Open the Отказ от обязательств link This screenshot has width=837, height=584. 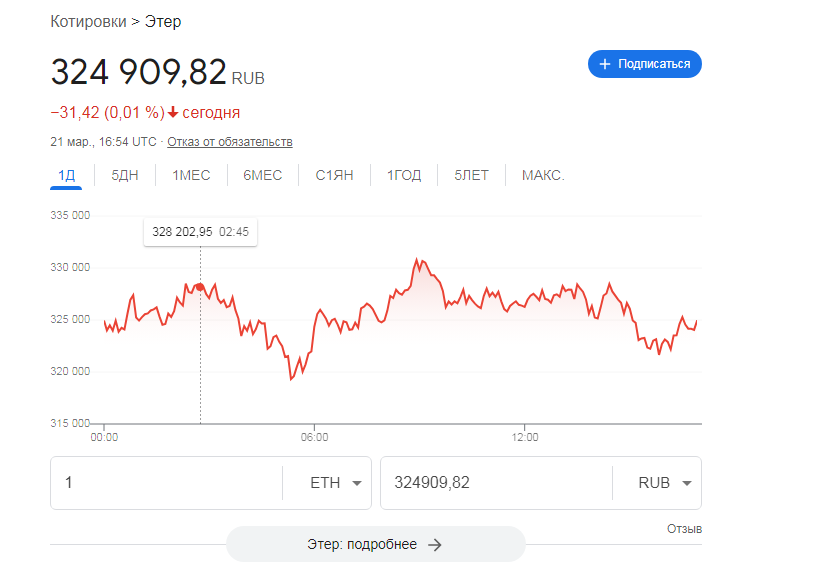[230, 142]
